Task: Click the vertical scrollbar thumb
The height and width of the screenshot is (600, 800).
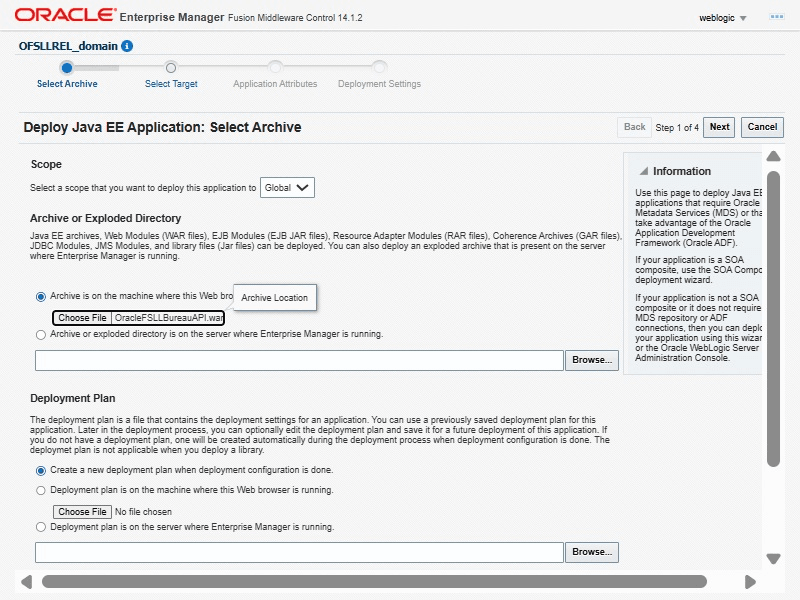Action: 773,319
